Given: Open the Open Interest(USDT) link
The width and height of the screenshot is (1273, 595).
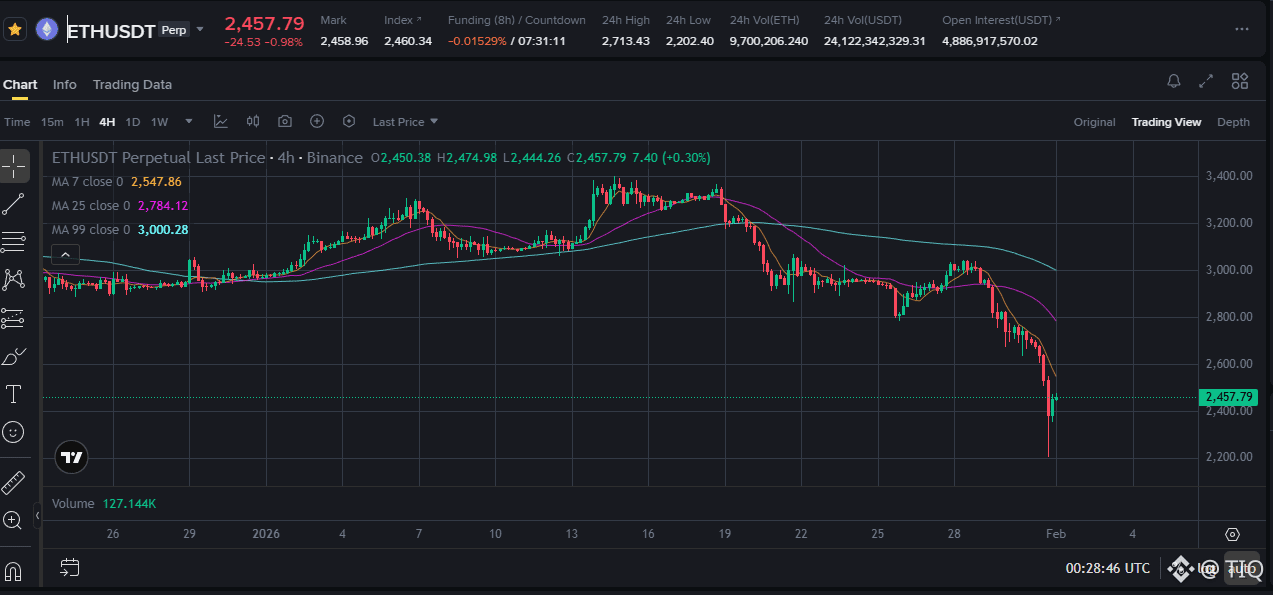Looking at the screenshot, I should [x=1001, y=20].
